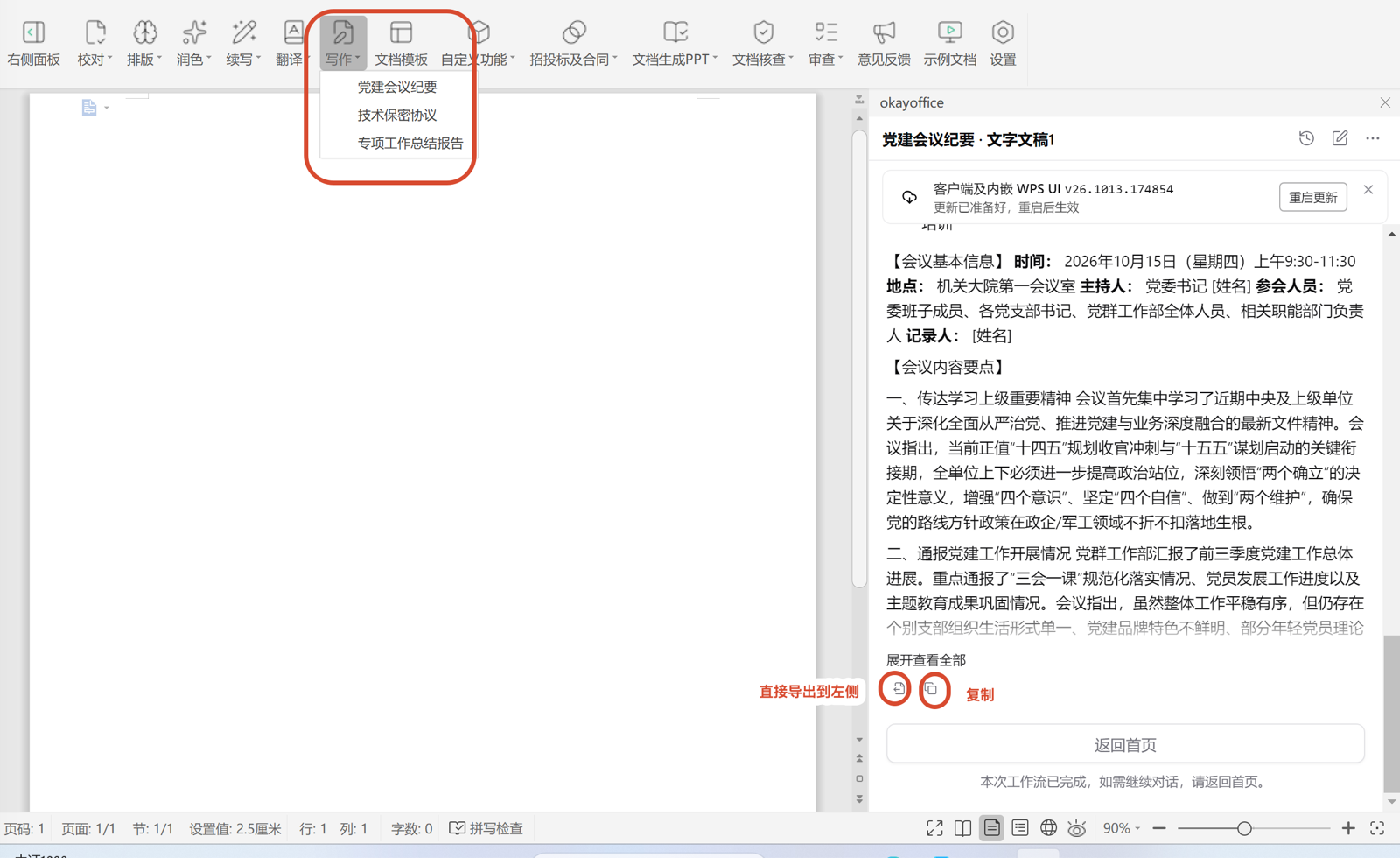Open the 文档核查 check tool
This screenshot has height=858, width=1400.
[763, 43]
